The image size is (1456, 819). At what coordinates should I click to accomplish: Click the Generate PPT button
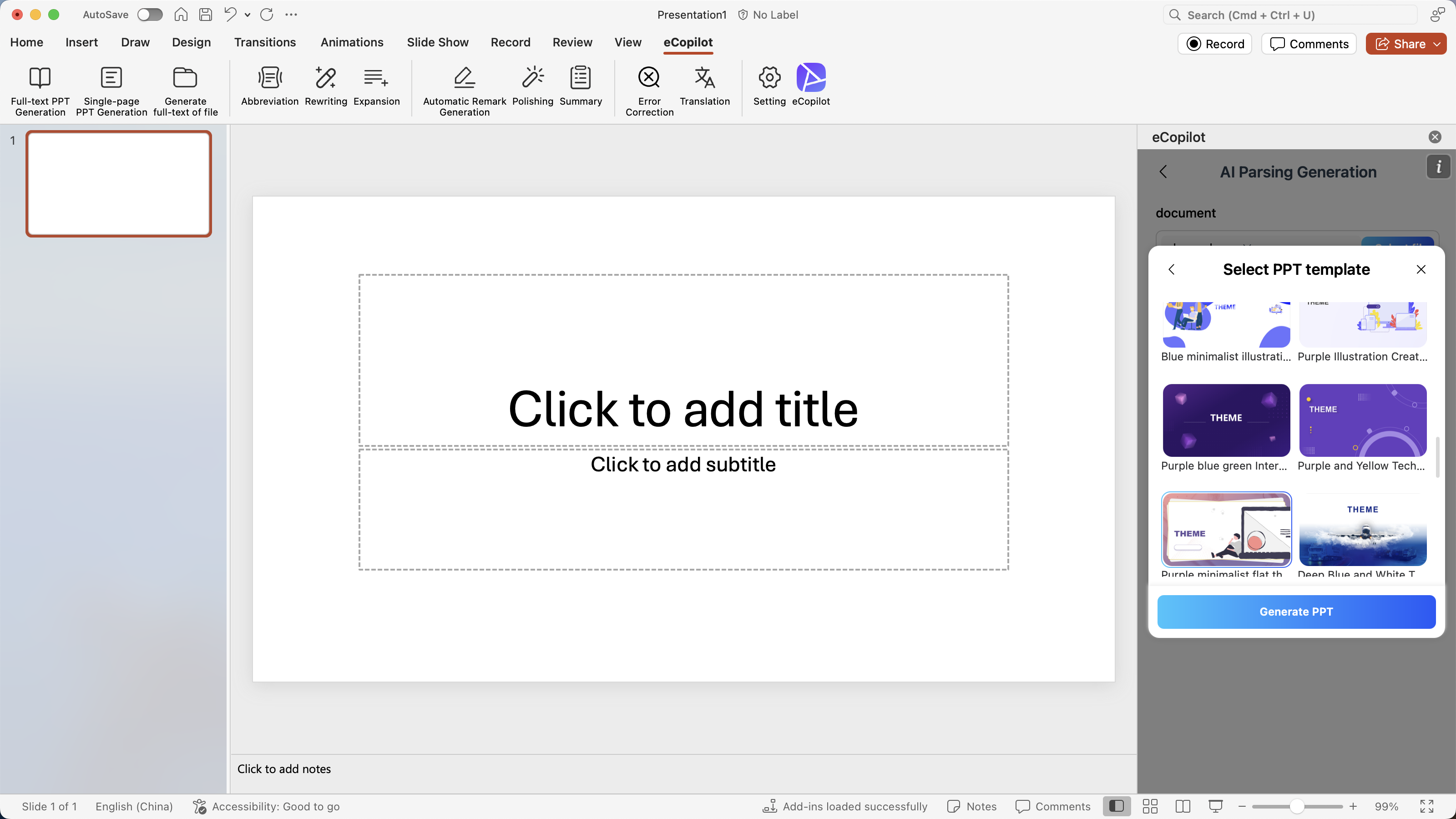1295,612
